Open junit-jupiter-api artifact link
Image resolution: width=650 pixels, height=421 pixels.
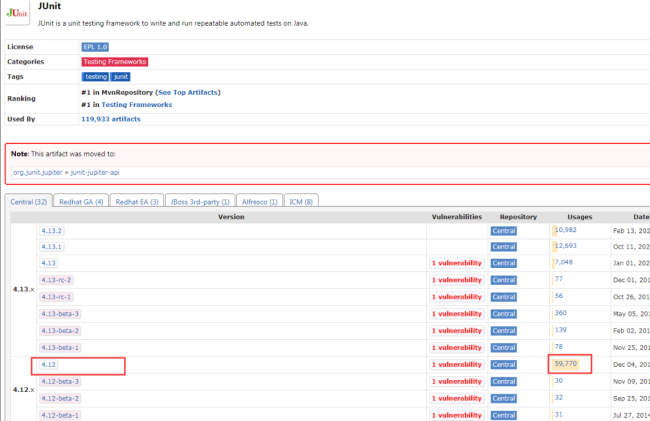click(x=95, y=172)
